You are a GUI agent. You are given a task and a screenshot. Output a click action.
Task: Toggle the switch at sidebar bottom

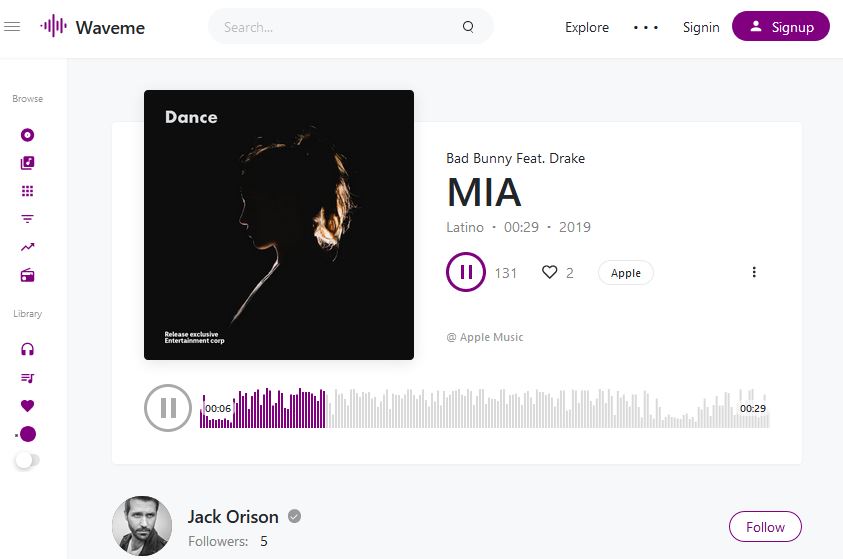pos(27,460)
